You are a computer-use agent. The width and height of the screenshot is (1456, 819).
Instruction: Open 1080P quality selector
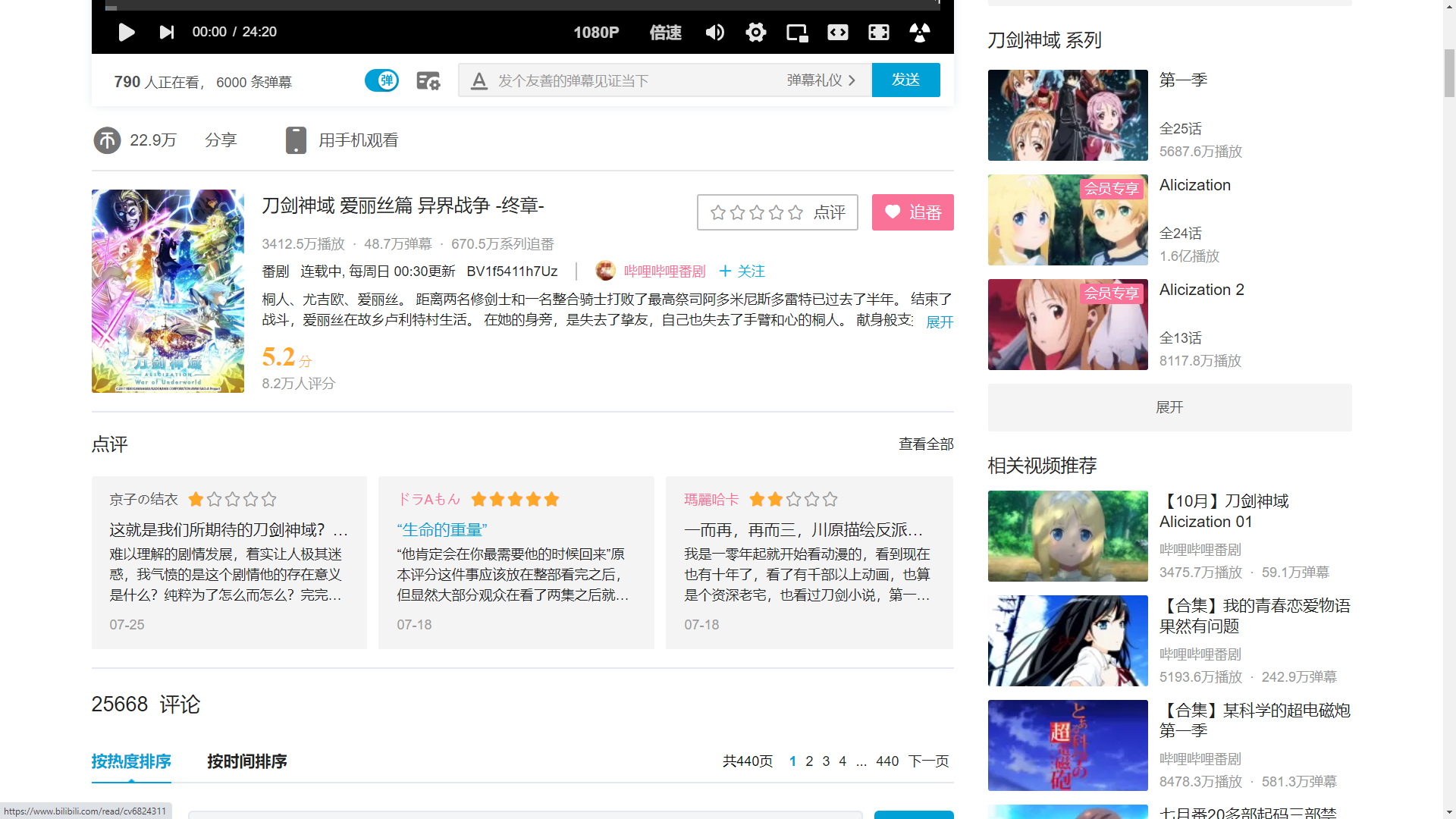[x=596, y=33]
